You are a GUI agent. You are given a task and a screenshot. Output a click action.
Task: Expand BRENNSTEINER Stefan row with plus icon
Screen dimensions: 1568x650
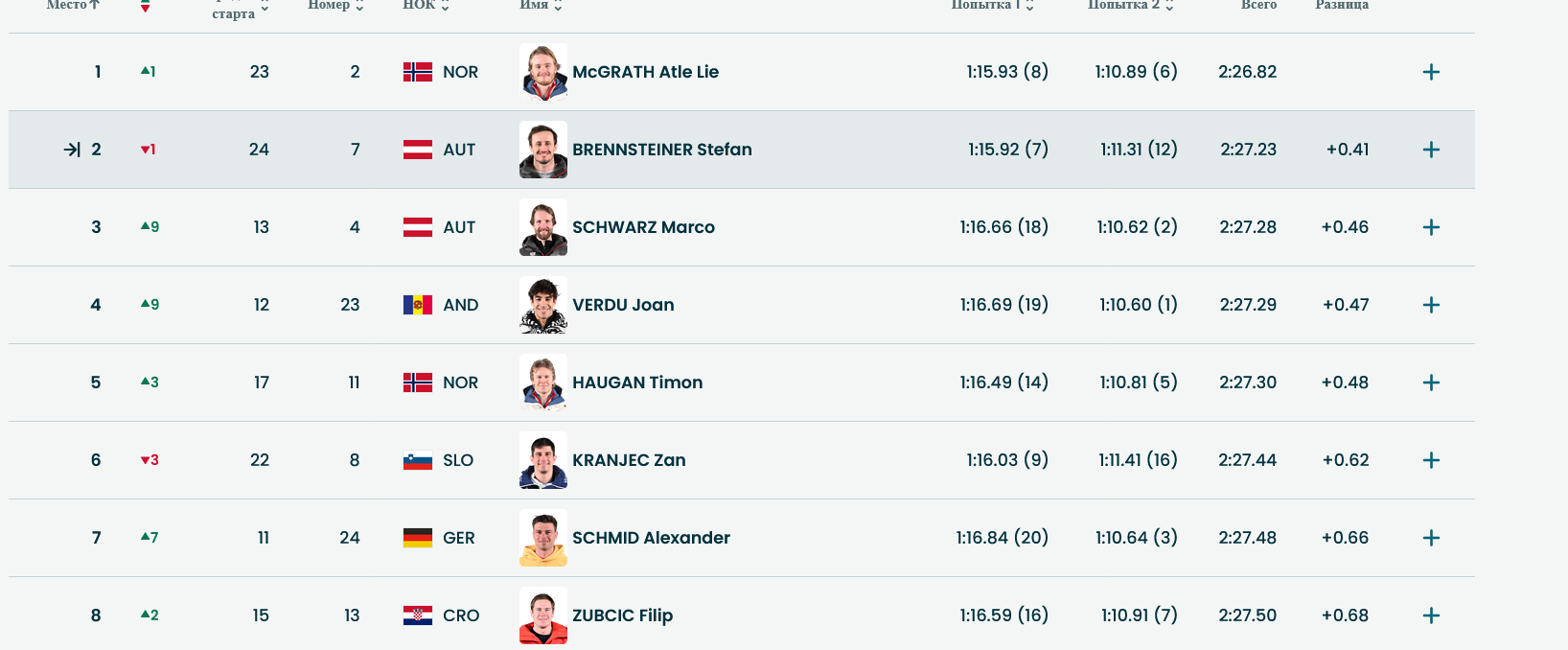[x=1431, y=150]
